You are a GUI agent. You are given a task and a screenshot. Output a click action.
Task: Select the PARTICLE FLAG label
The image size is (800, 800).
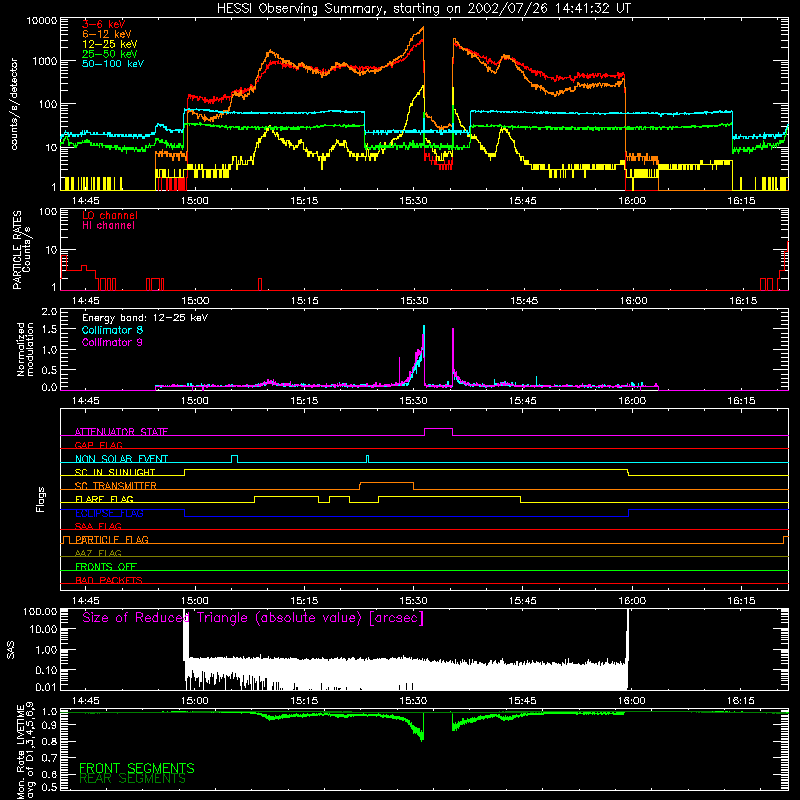112,539
